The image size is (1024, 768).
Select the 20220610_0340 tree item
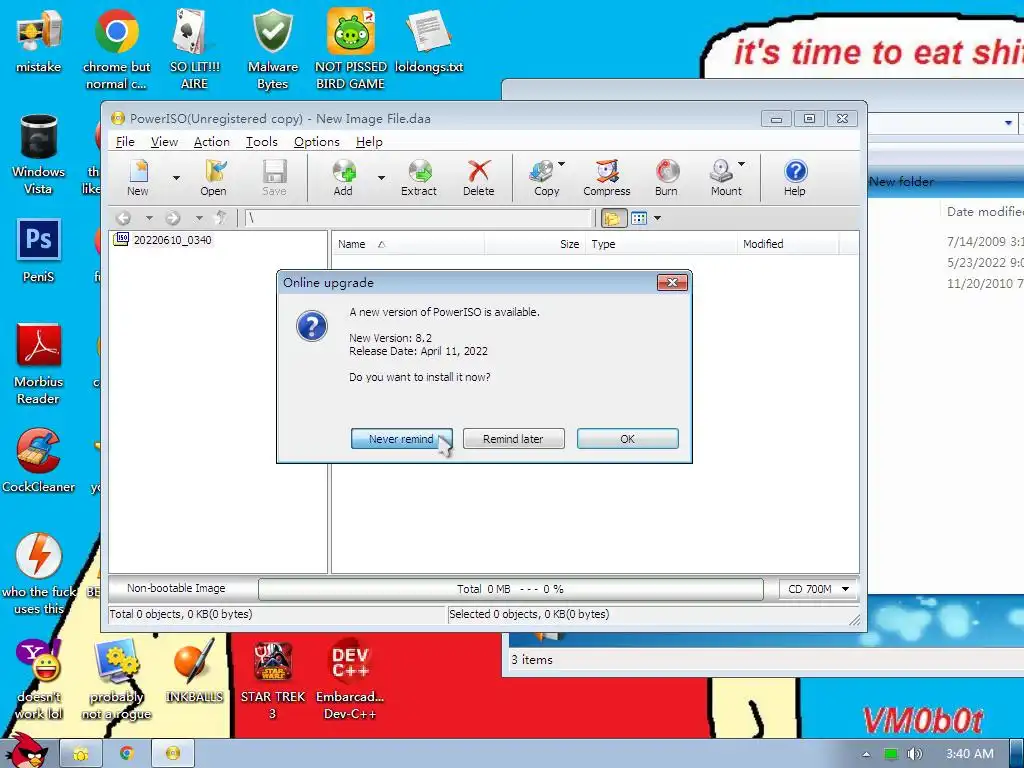(x=163, y=240)
